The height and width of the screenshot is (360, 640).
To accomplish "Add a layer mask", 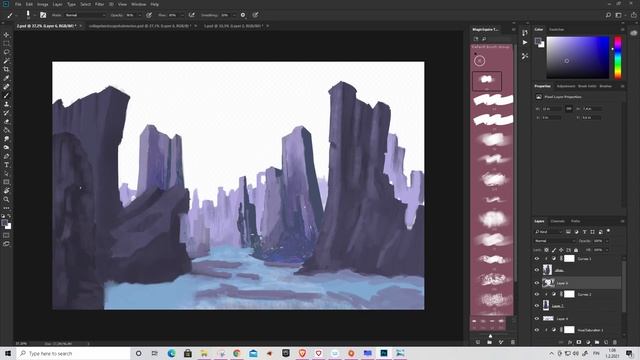I will tap(579, 342).
